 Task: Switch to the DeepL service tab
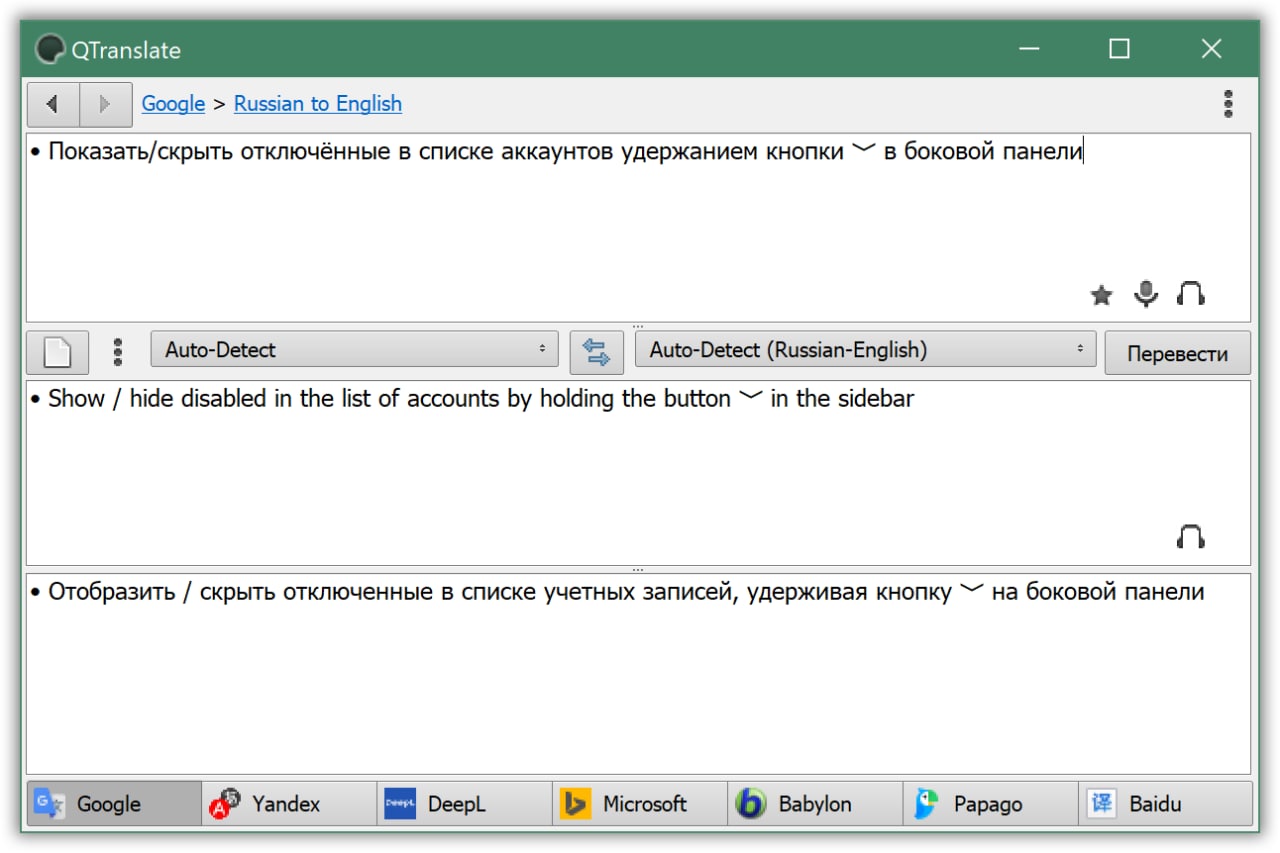464,804
